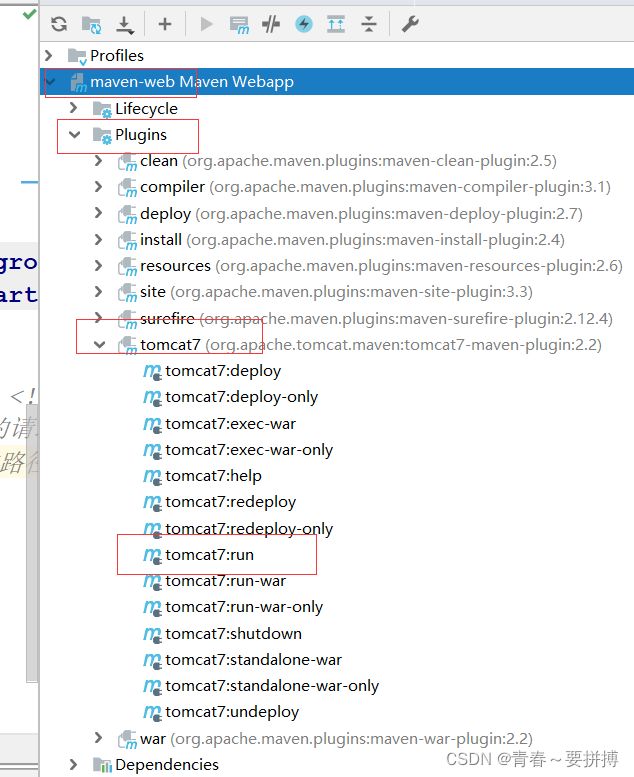
Task: Select the tomcat7:deploy goal
Action: [223, 371]
